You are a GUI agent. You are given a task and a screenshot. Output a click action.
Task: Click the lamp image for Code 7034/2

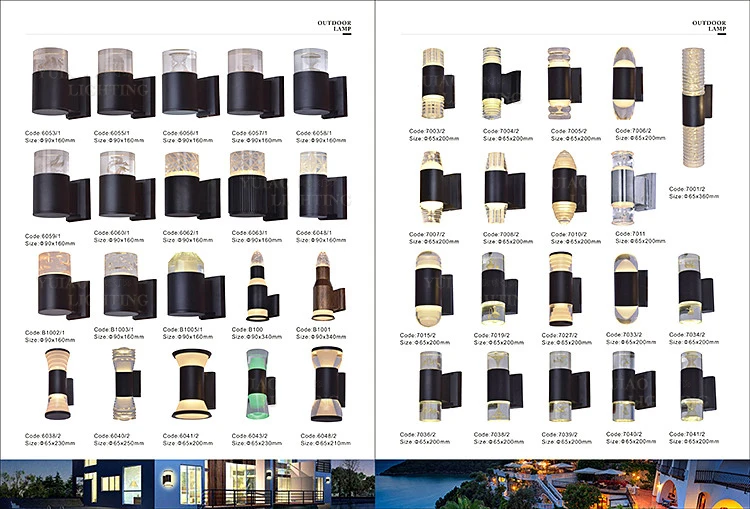pos(695,289)
